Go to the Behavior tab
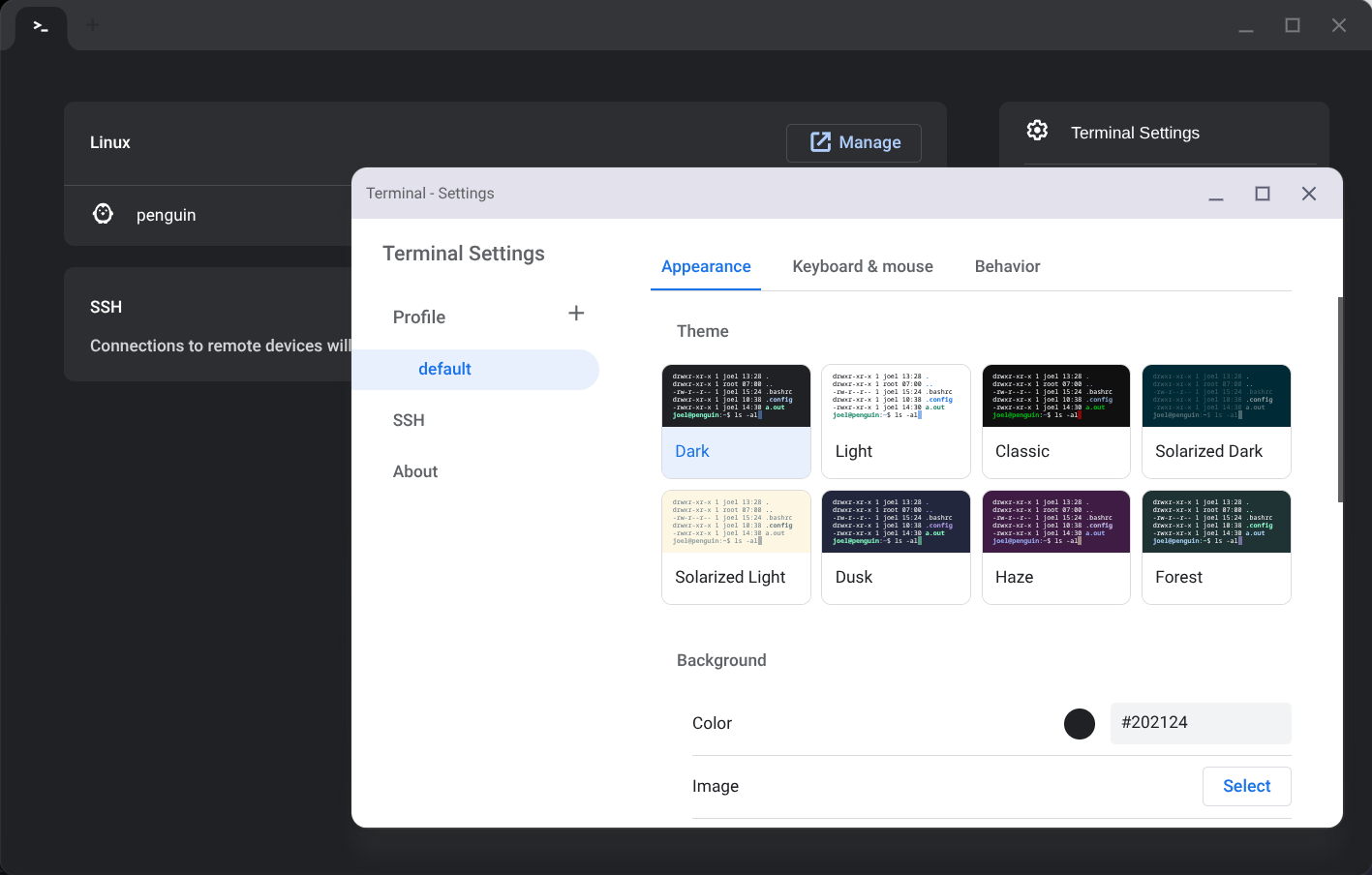The image size is (1372, 875). pyautogui.click(x=1007, y=266)
